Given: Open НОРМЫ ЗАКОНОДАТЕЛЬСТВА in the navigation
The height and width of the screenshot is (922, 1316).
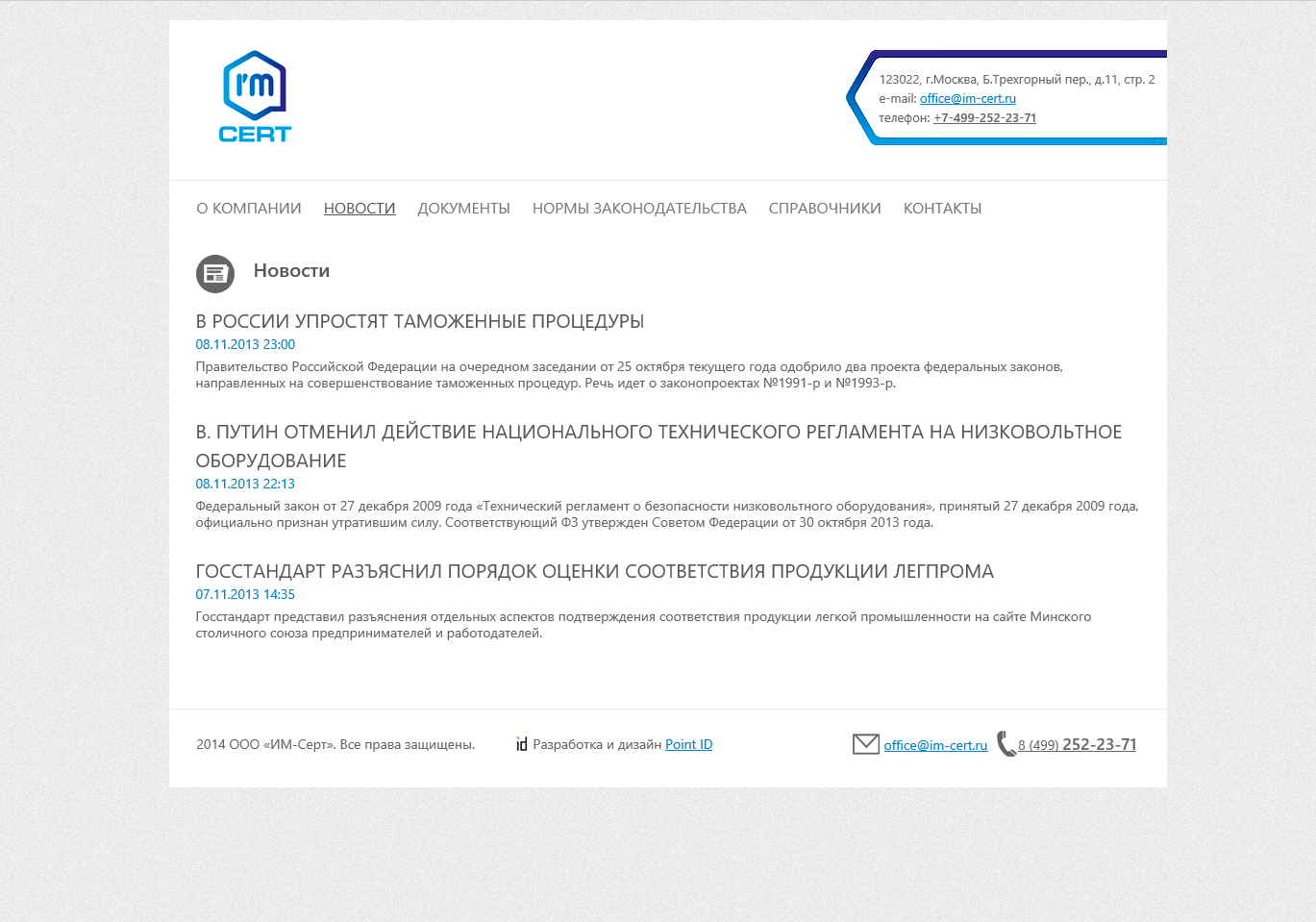Looking at the screenshot, I should 639,209.
